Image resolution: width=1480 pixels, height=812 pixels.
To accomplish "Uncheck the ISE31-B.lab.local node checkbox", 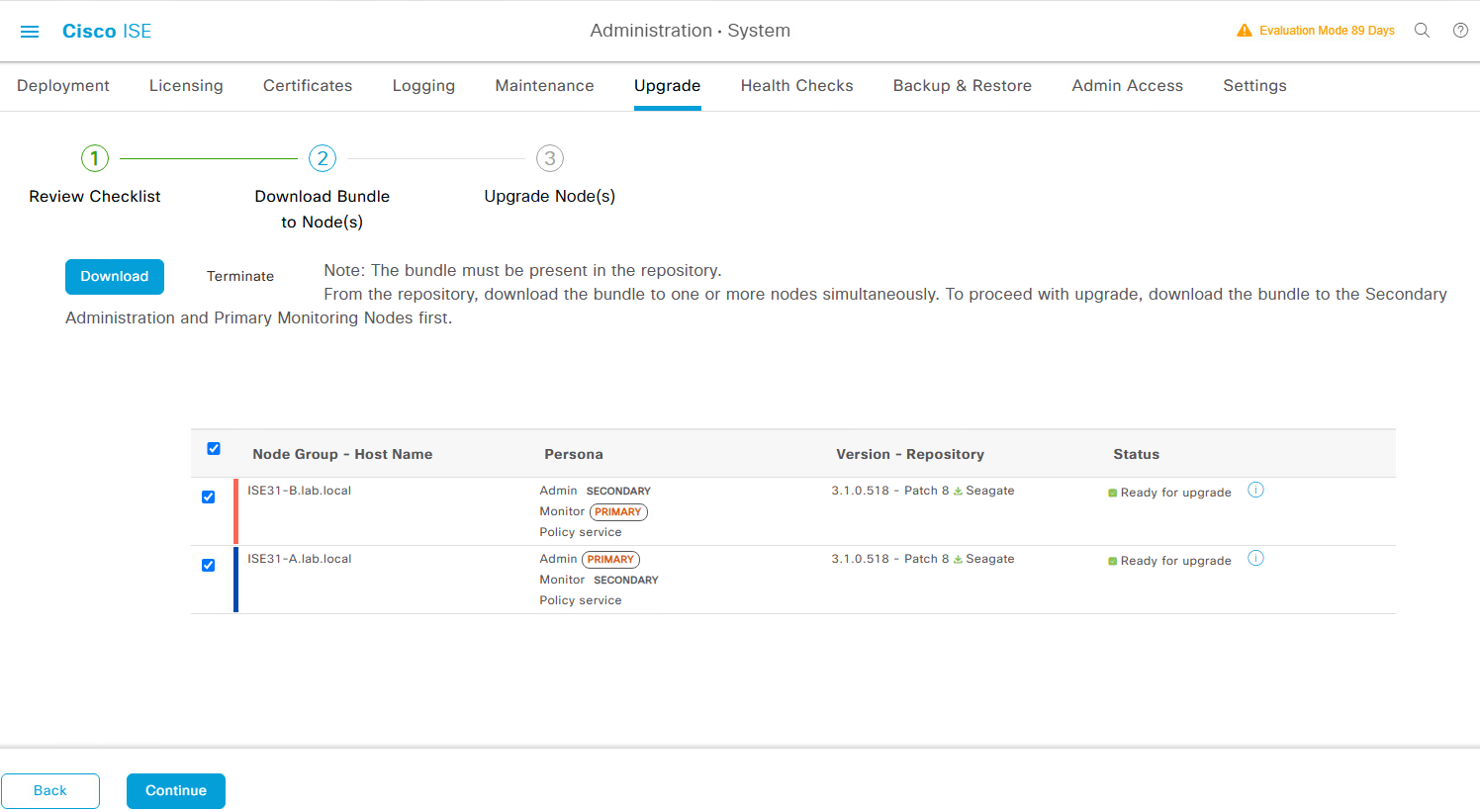I will click(208, 497).
